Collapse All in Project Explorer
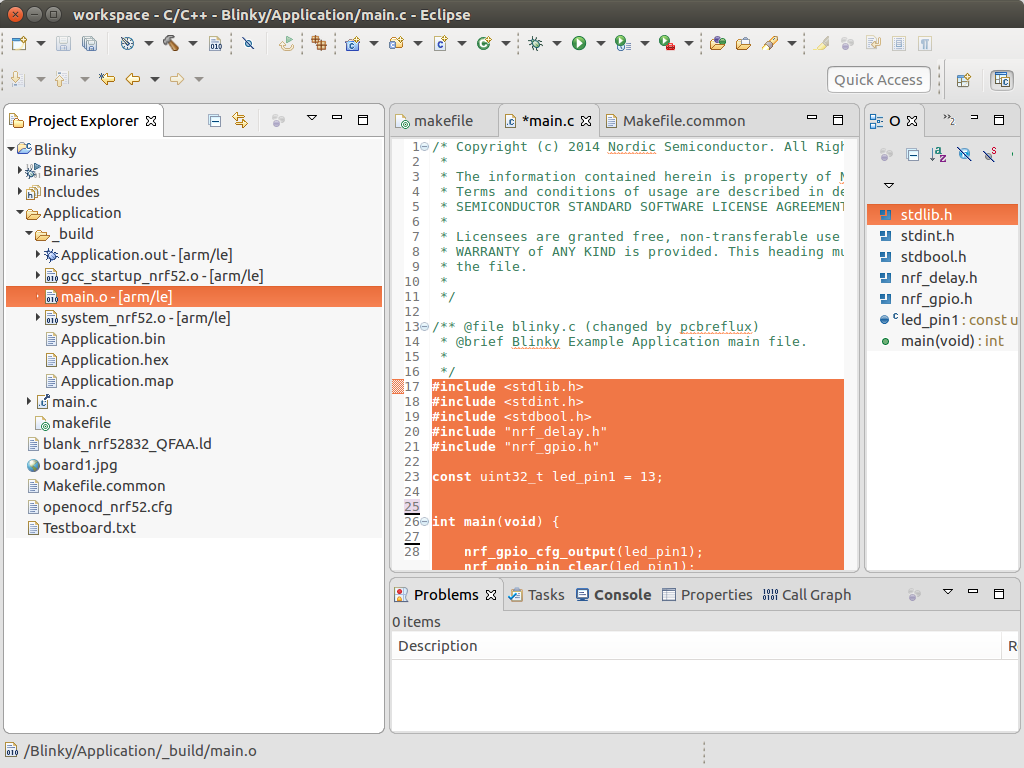The image size is (1024, 768). (x=214, y=120)
